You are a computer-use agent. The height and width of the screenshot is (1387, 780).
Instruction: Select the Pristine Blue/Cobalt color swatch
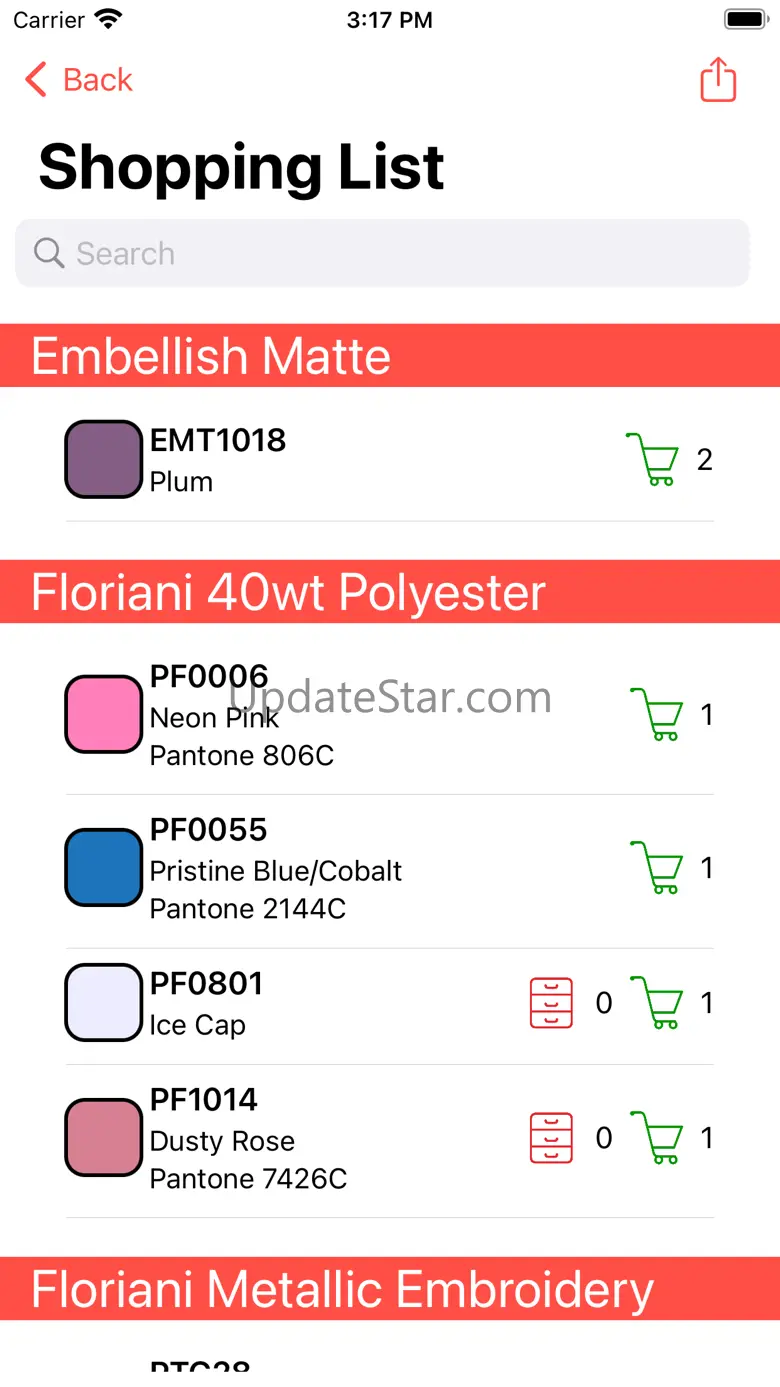[x=103, y=867]
